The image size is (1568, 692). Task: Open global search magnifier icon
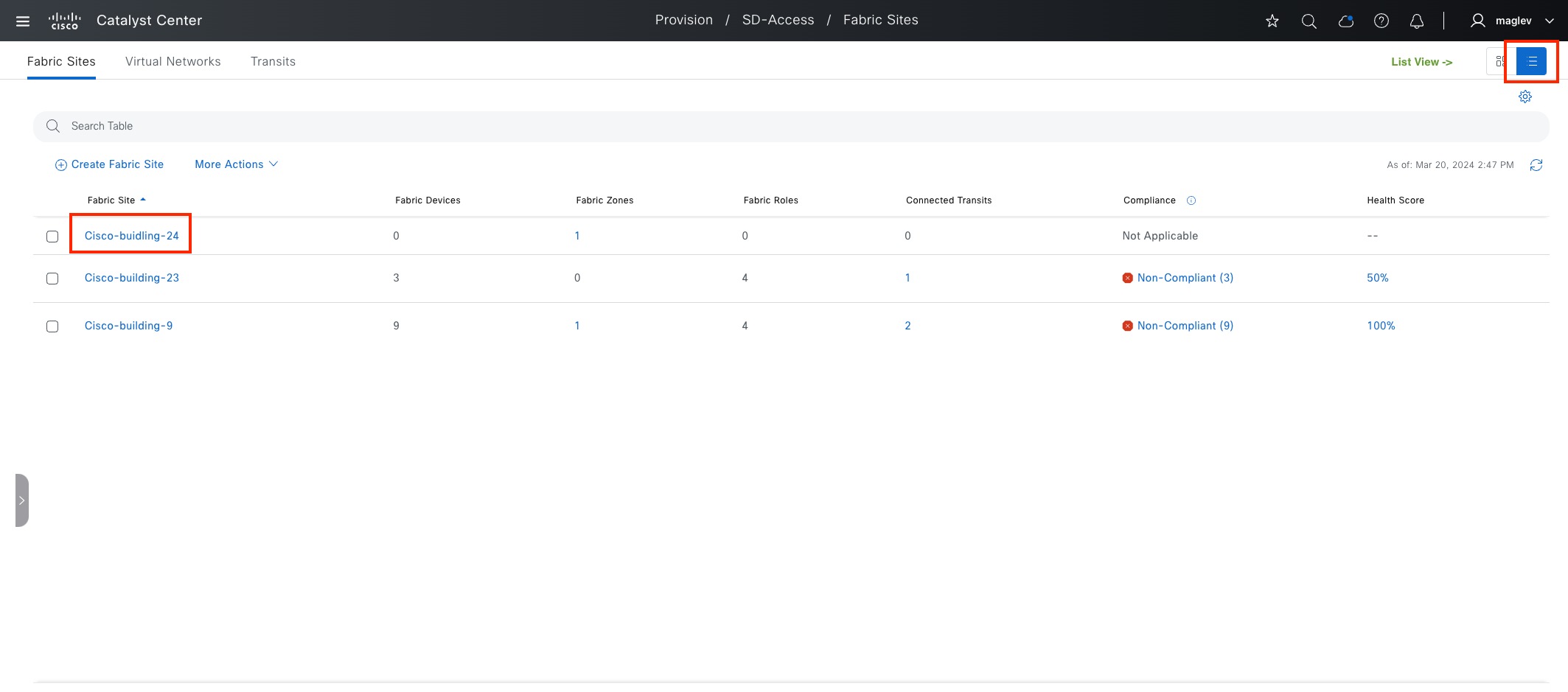1309,21
